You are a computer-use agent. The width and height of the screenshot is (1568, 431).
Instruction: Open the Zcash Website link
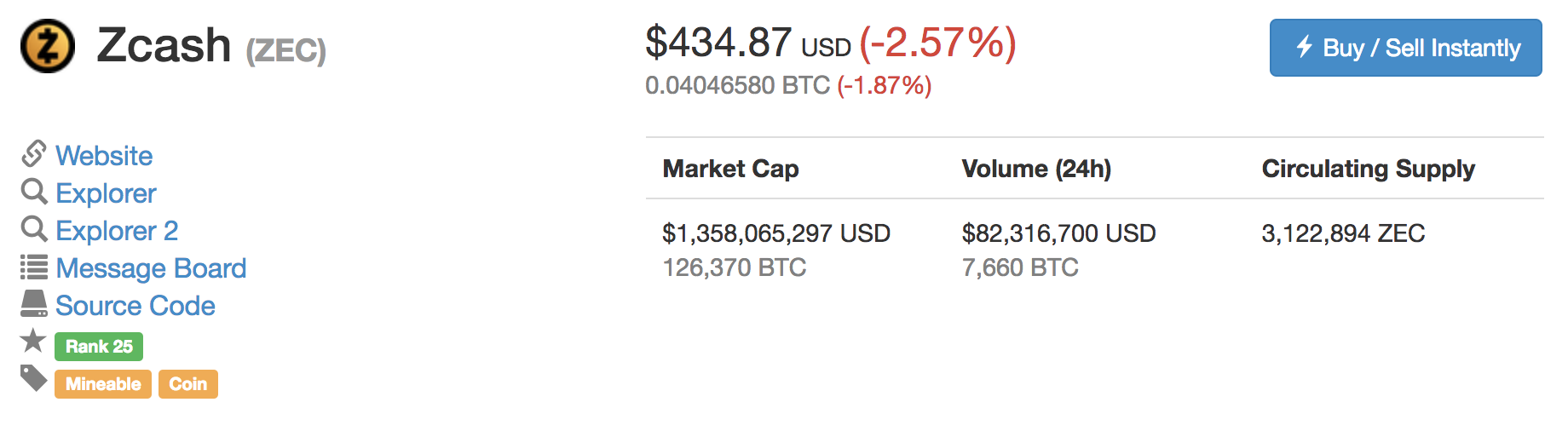pyautogui.click(x=104, y=156)
